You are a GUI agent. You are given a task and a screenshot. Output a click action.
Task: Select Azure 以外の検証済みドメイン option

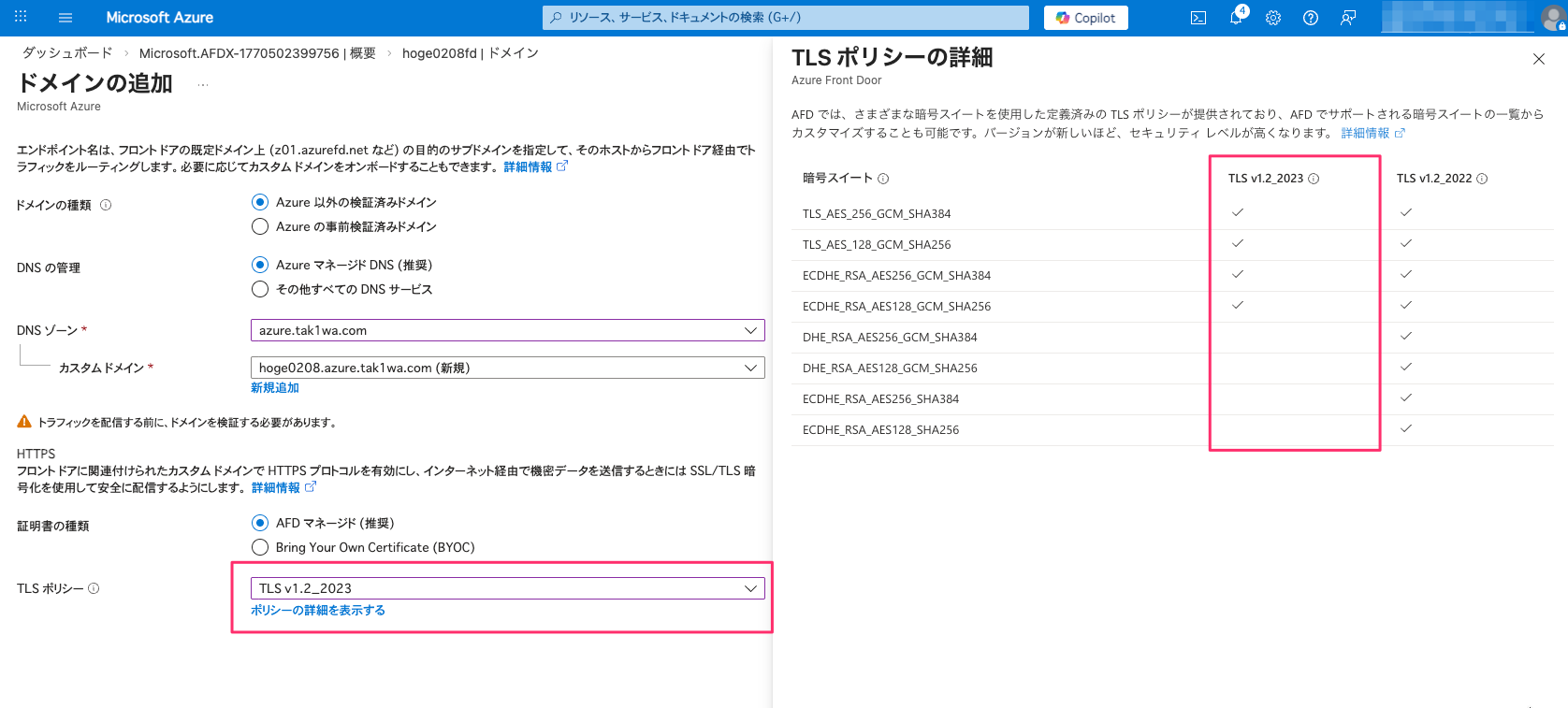[344, 202]
